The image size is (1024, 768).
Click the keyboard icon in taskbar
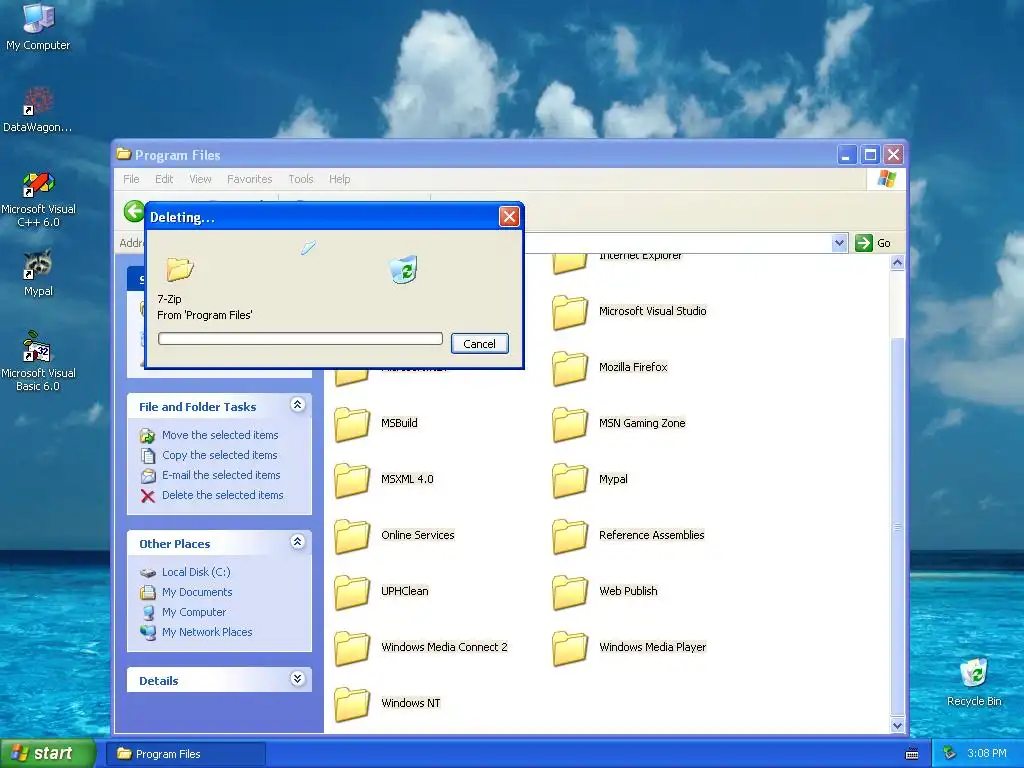912,754
